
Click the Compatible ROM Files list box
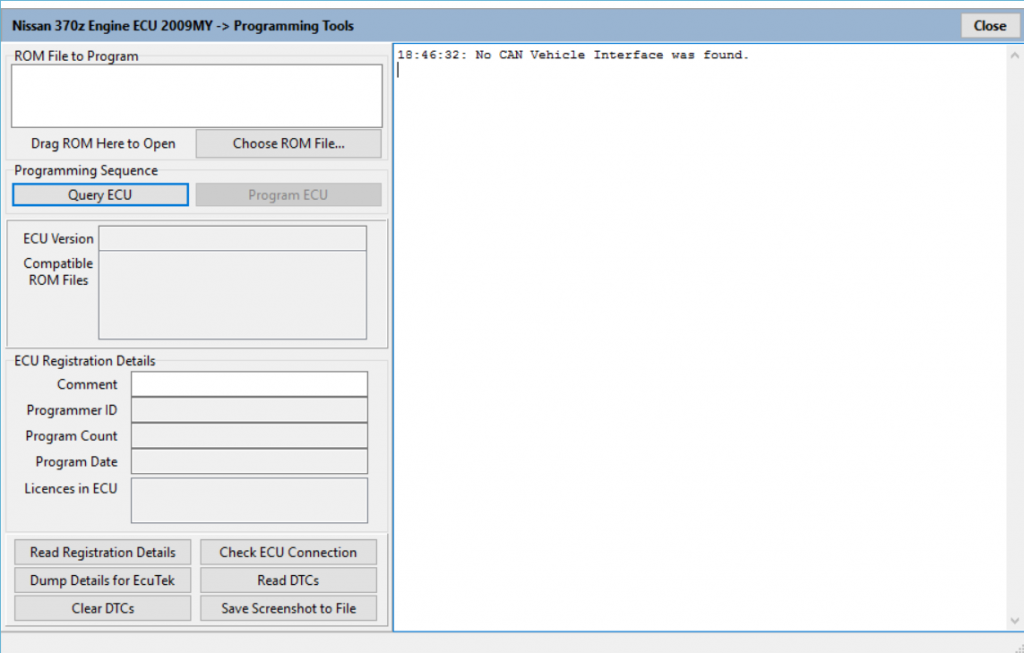(232, 295)
